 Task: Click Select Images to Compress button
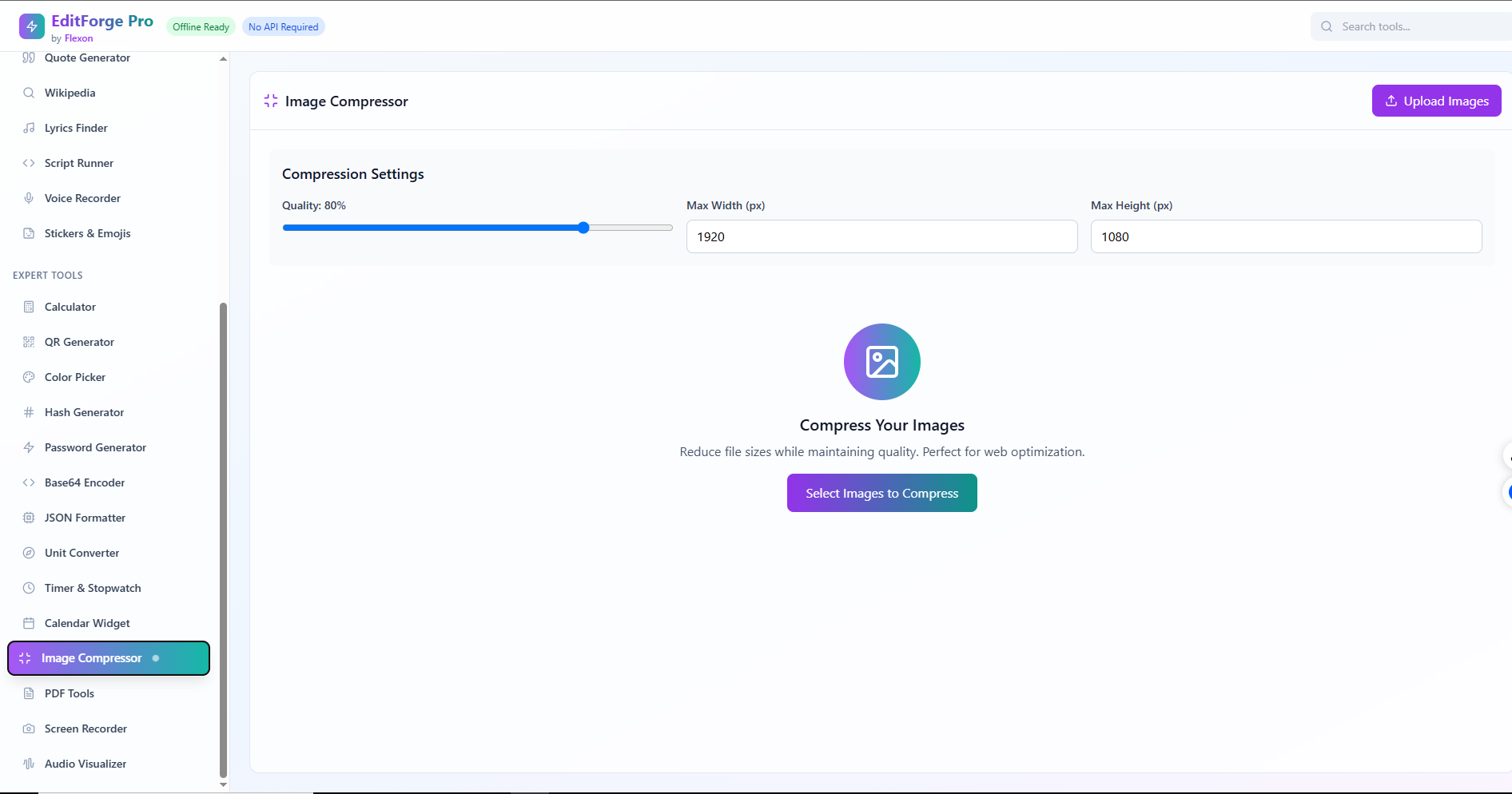tap(881, 493)
